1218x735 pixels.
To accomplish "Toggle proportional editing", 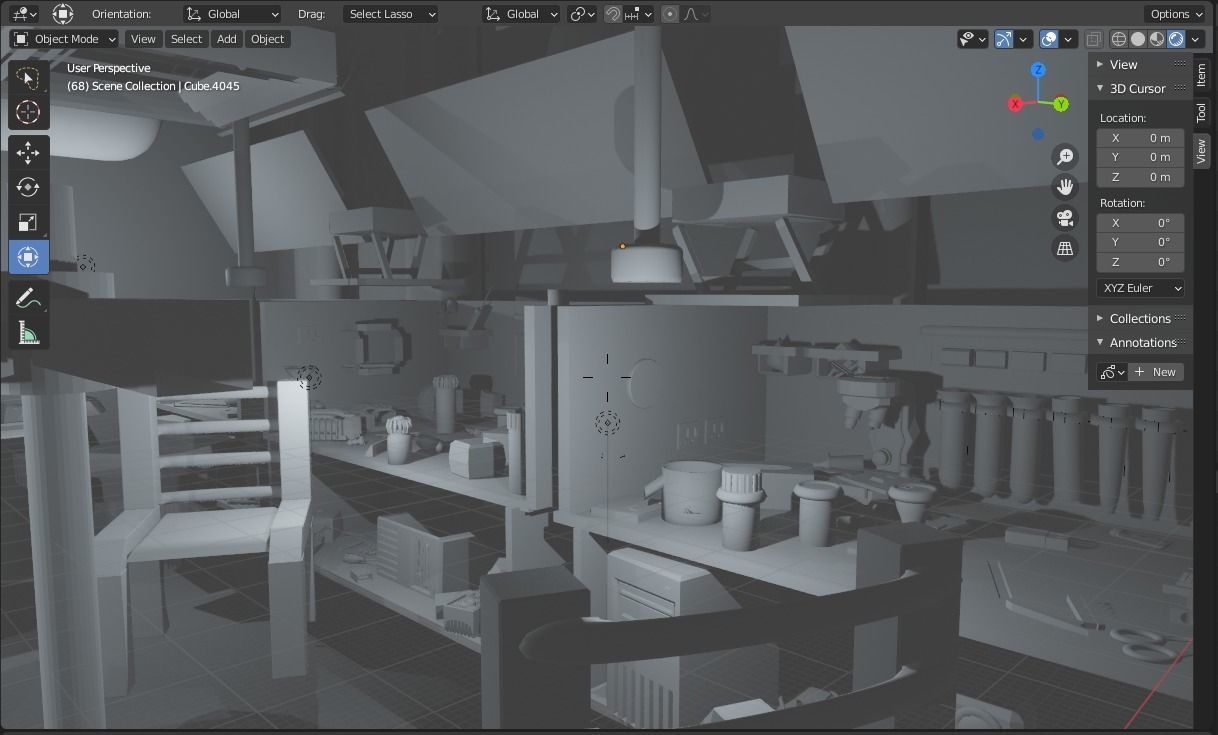I will pos(670,14).
